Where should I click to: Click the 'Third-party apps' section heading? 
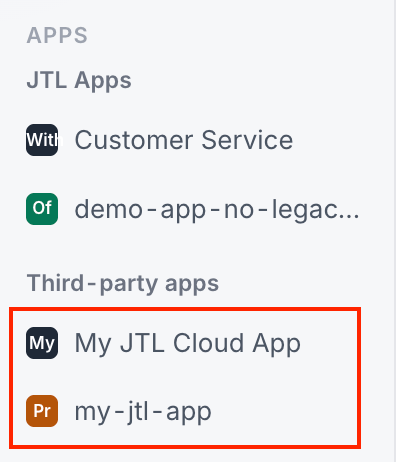coord(123,284)
